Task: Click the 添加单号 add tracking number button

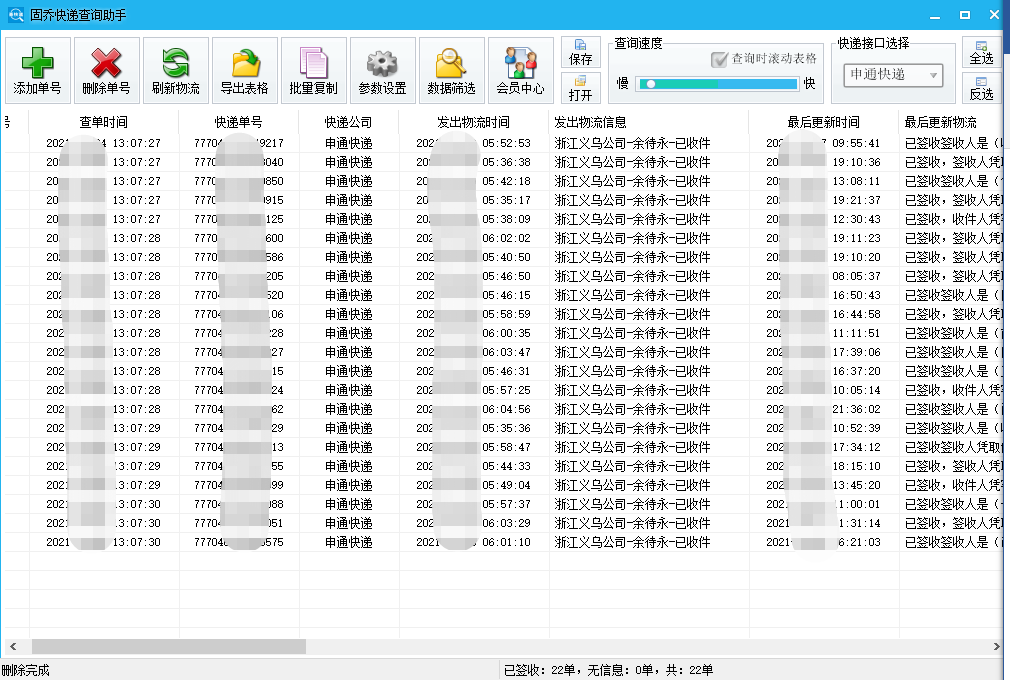Action: 38,70
